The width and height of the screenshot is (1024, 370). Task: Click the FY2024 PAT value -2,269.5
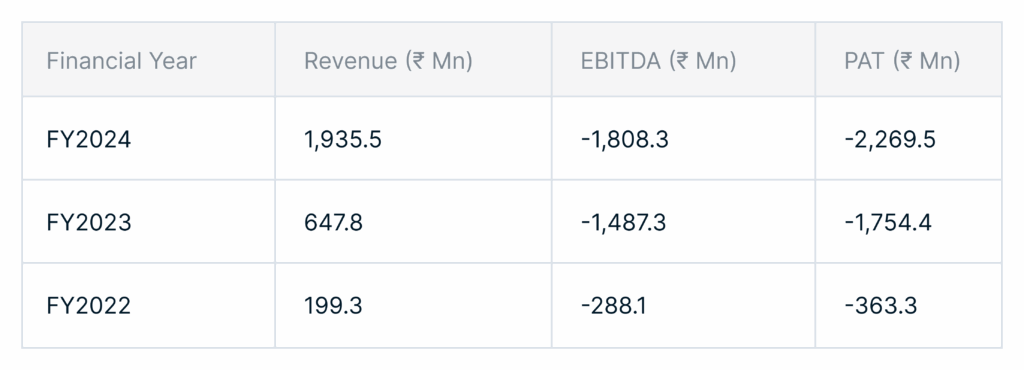889,140
